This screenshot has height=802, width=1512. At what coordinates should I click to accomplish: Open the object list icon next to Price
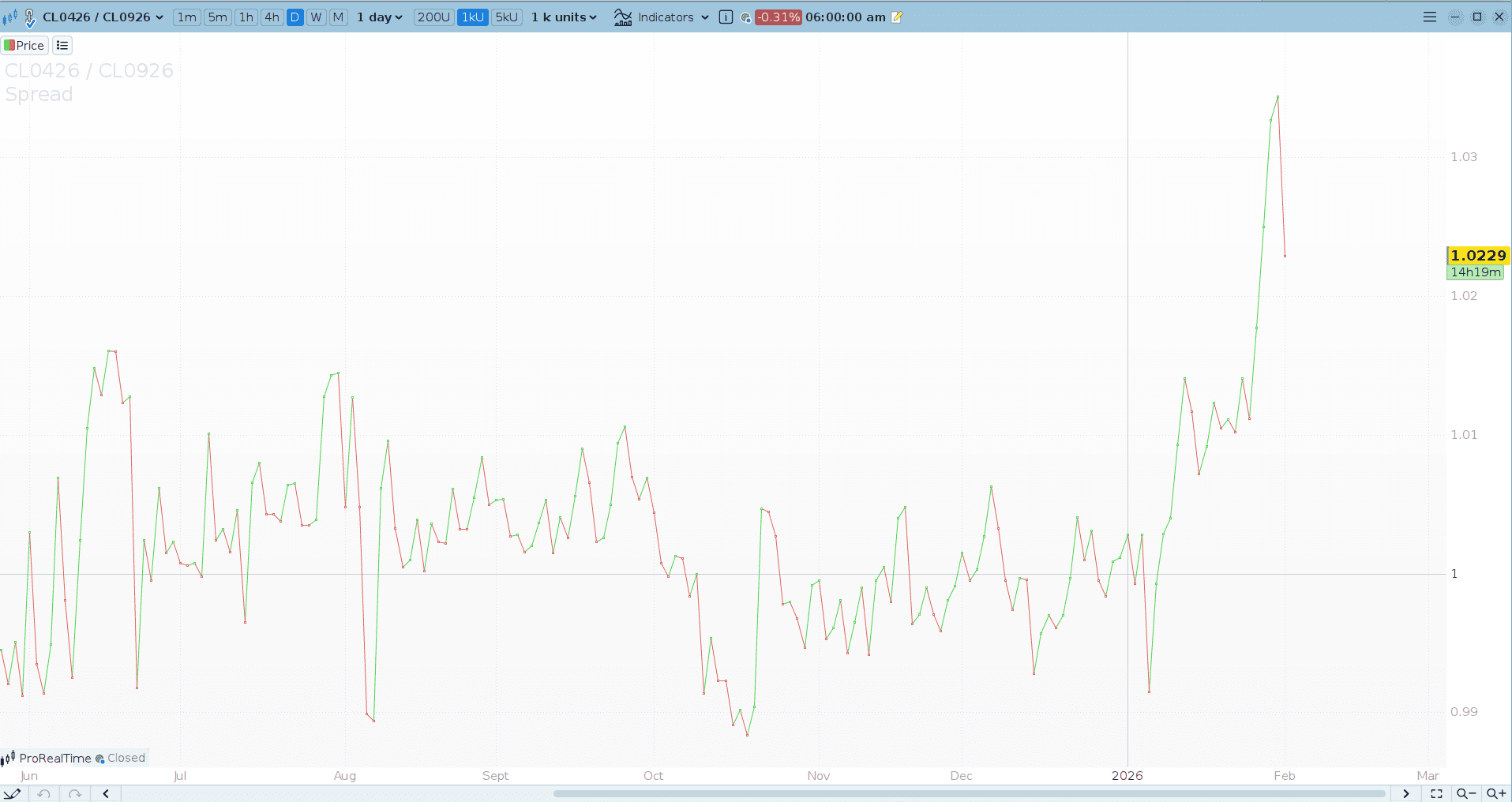click(62, 46)
